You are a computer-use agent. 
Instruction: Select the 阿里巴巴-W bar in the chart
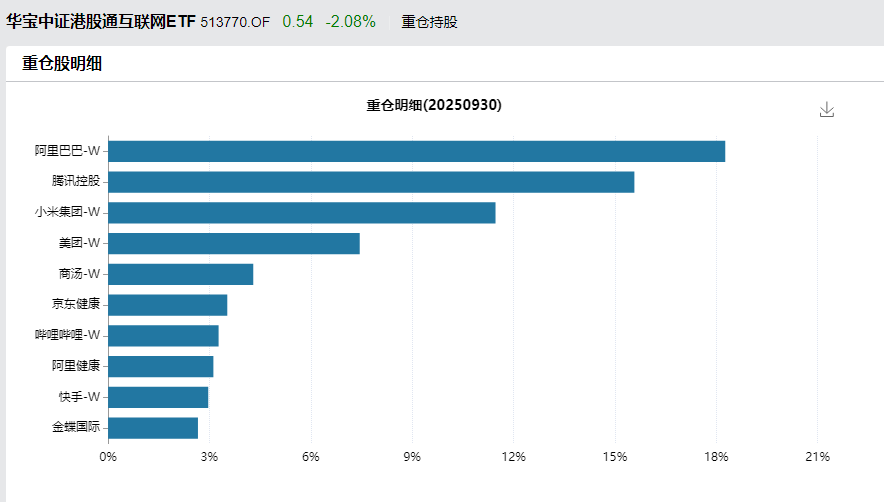point(416,151)
